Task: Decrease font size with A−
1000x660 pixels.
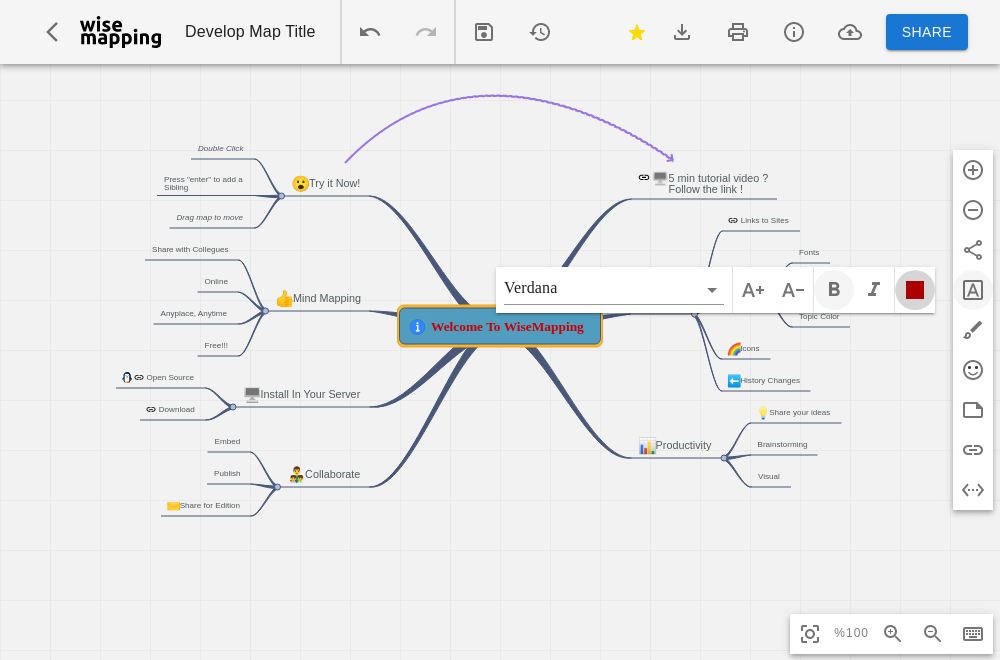Action: pyautogui.click(x=793, y=290)
